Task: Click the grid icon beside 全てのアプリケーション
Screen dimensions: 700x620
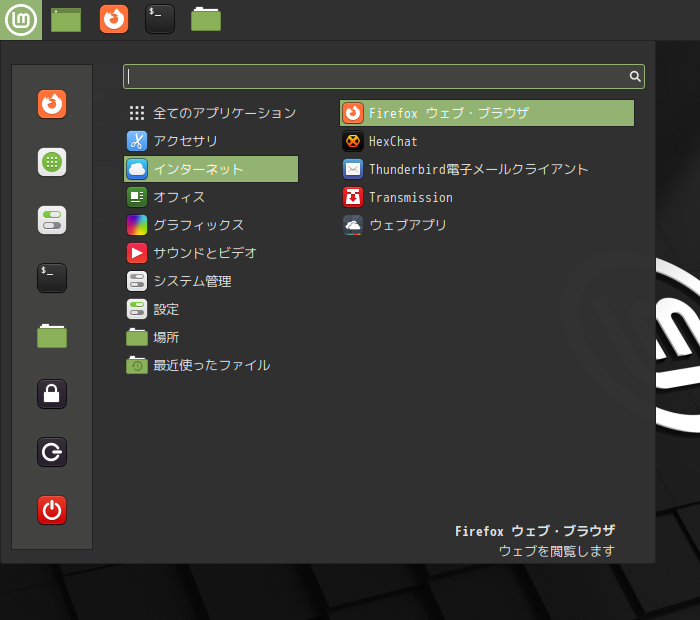Action: point(137,113)
